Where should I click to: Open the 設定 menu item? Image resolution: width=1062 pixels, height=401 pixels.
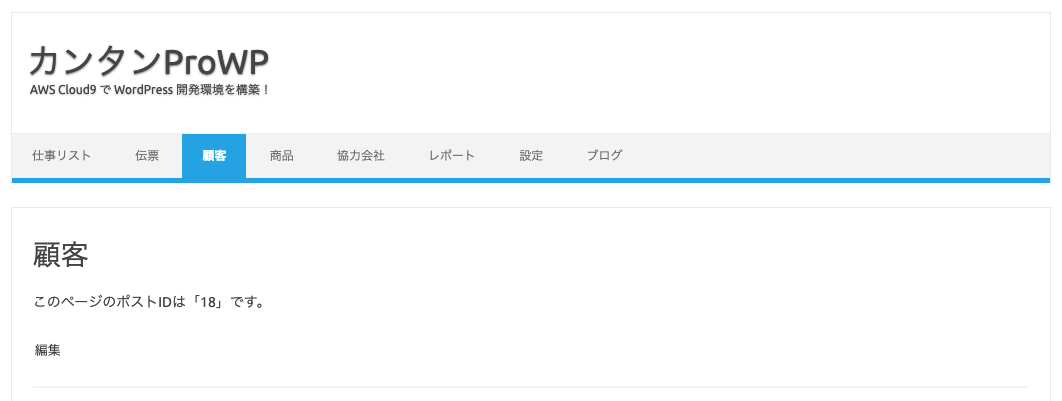coord(531,156)
